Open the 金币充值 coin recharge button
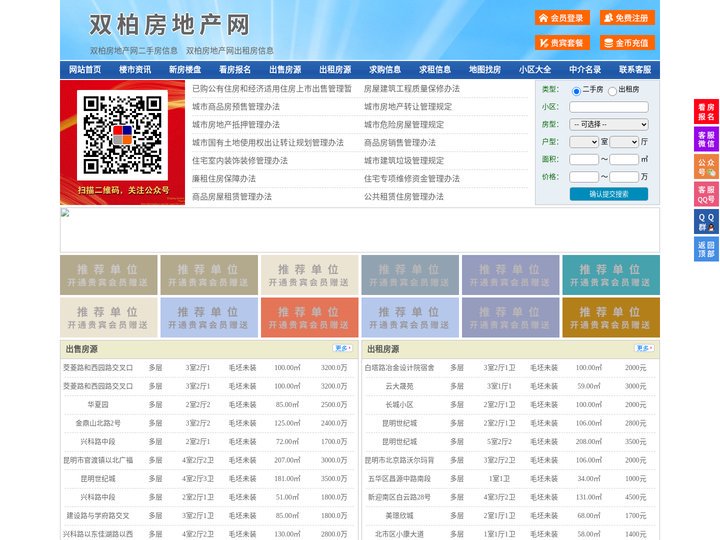The height and width of the screenshot is (540, 720). [627, 43]
